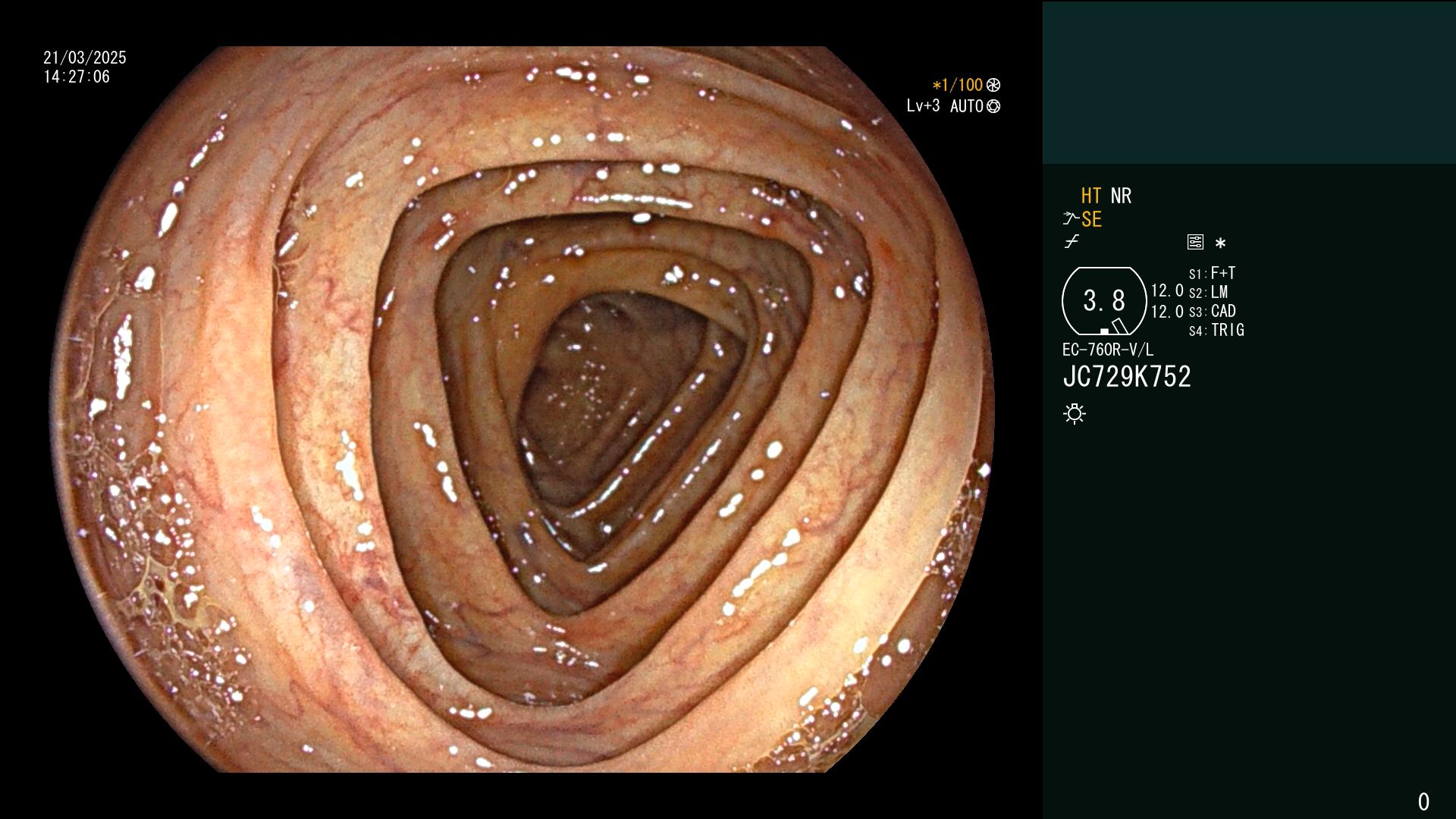Select the S2: LM switch assignment
Image resolution: width=1456 pixels, height=819 pixels.
tap(1208, 292)
